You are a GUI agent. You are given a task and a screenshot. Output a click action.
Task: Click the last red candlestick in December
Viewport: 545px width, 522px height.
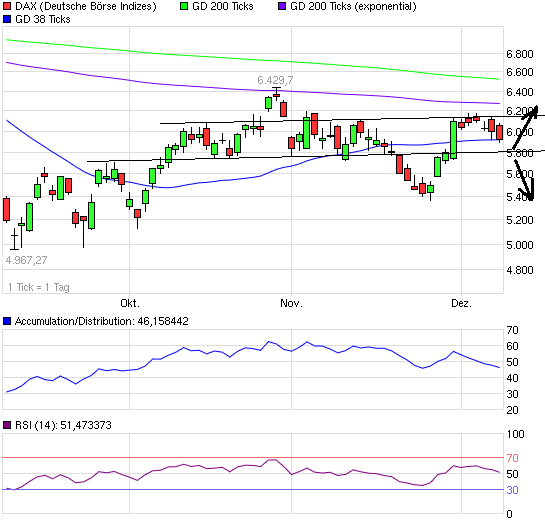point(499,132)
